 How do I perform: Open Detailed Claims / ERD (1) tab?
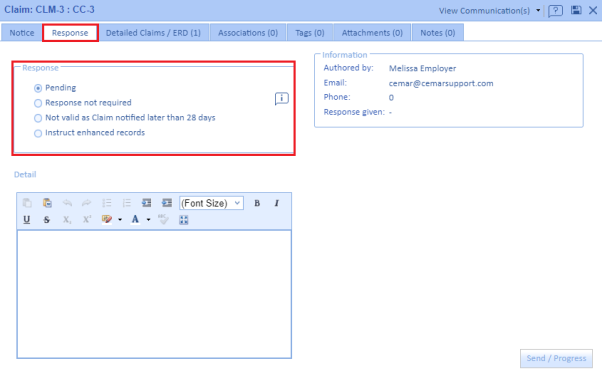click(x=153, y=33)
